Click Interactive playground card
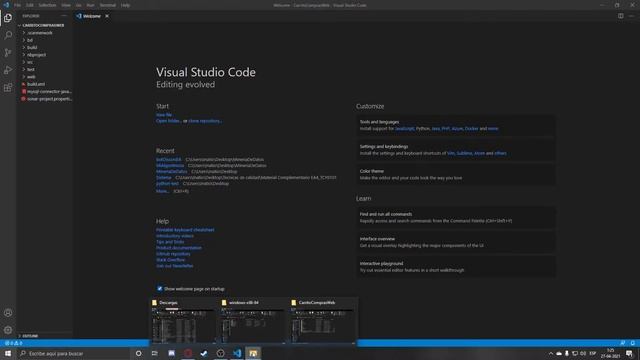 click(456, 267)
